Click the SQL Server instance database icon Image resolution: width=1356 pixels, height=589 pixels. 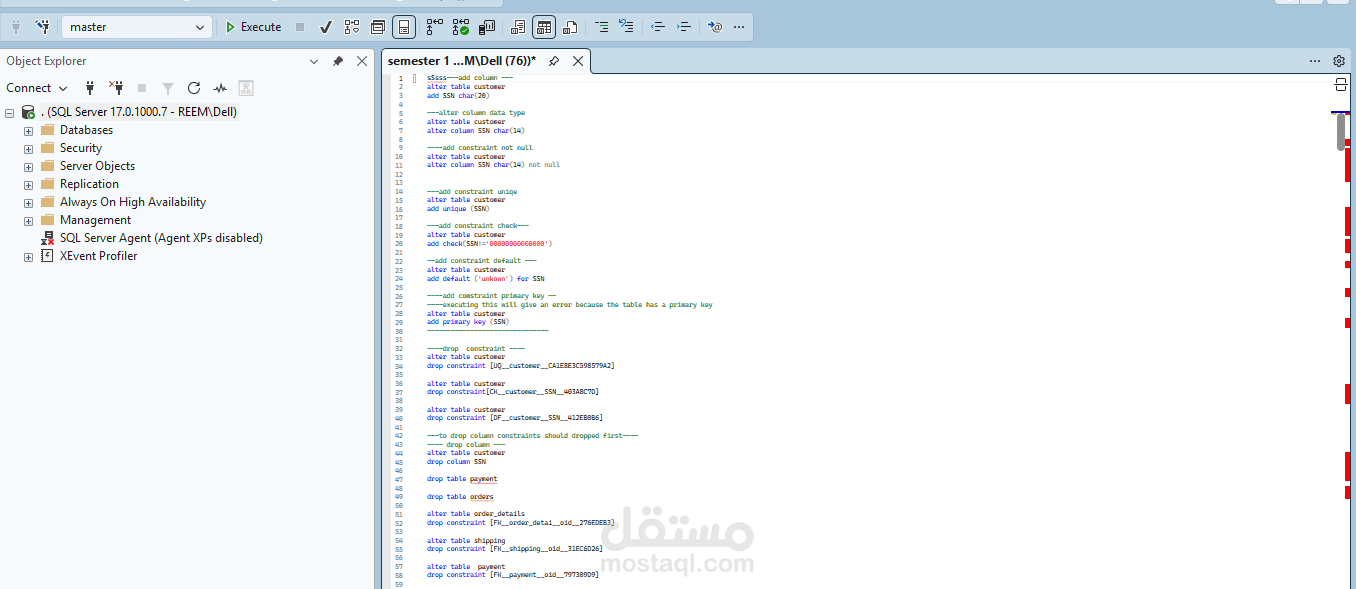tap(28, 112)
